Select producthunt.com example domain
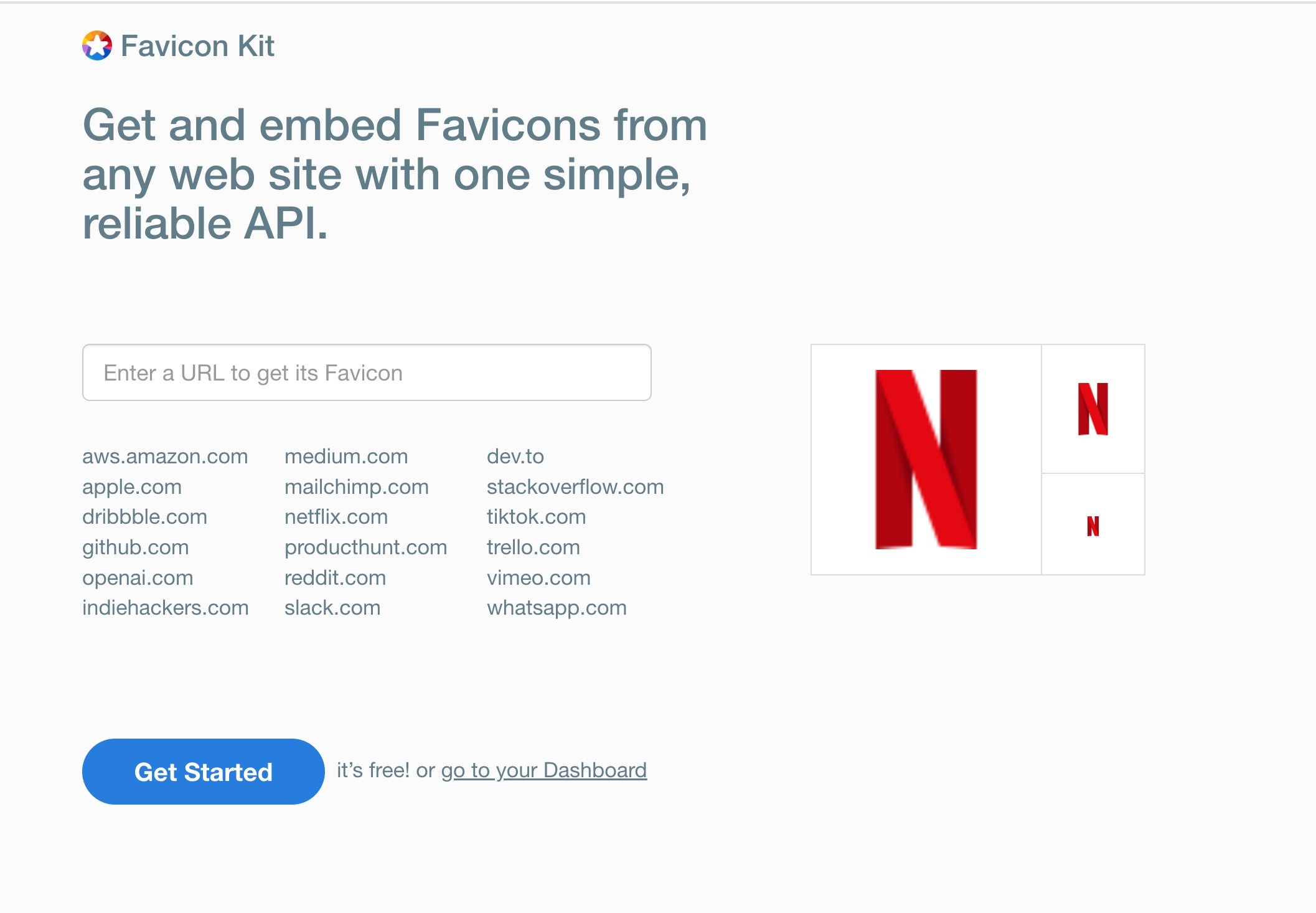This screenshot has width=1316, height=913. coord(366,547)
